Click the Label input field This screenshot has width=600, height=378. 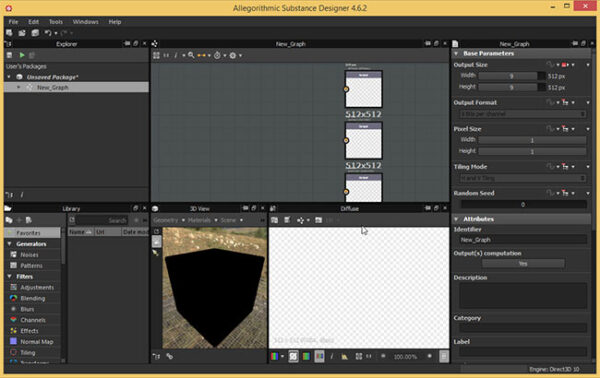(523, 352)
